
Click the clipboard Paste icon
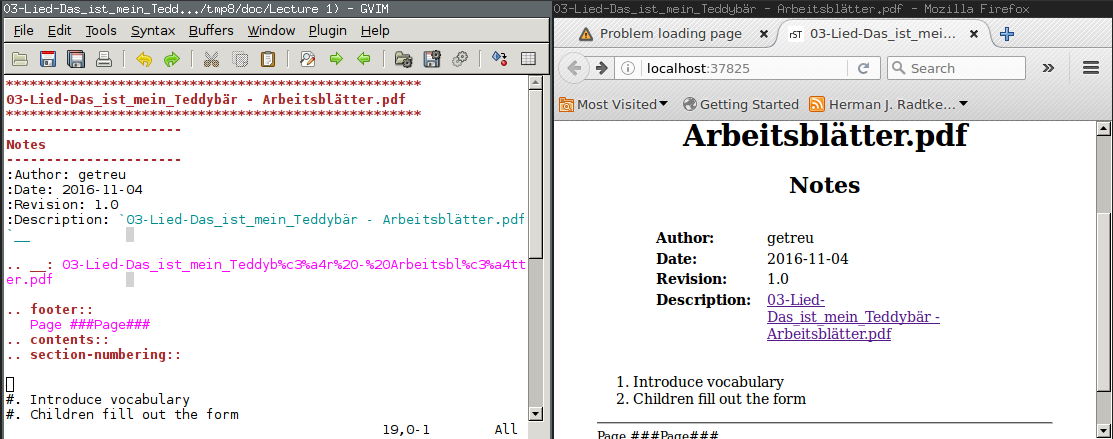tap(267, 59)
